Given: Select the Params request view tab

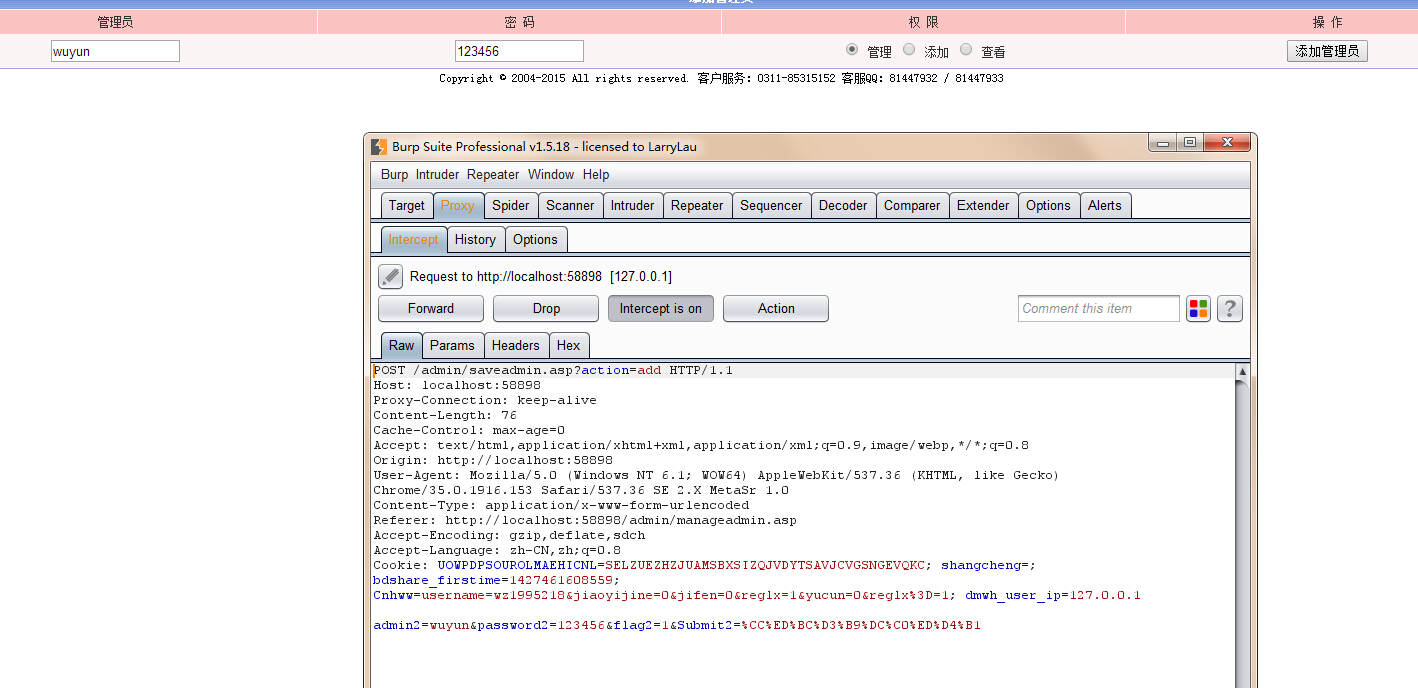Looking at the screenshot, I should (x=452, y=346).
